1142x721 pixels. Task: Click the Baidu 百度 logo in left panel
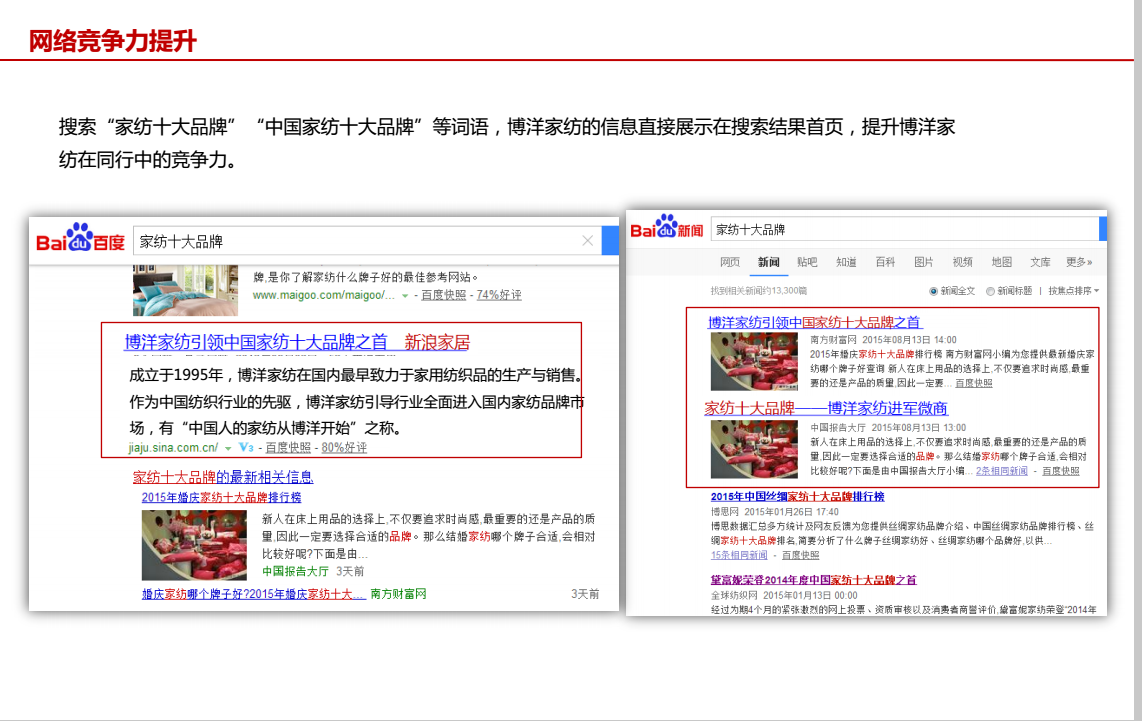click(x=80, y=240)
